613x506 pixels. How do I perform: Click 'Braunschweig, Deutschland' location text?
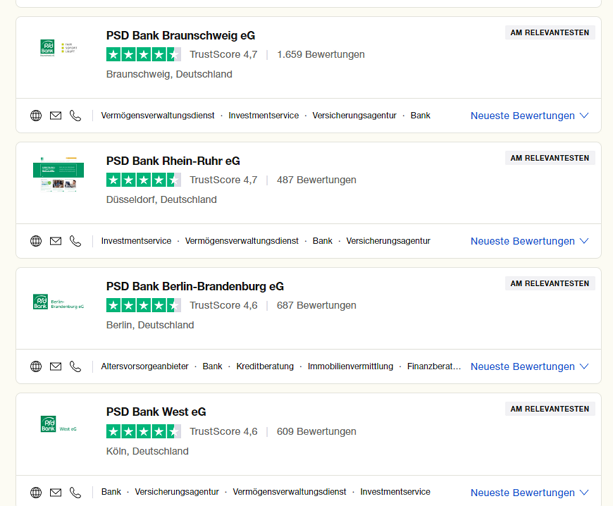[169, 74]
